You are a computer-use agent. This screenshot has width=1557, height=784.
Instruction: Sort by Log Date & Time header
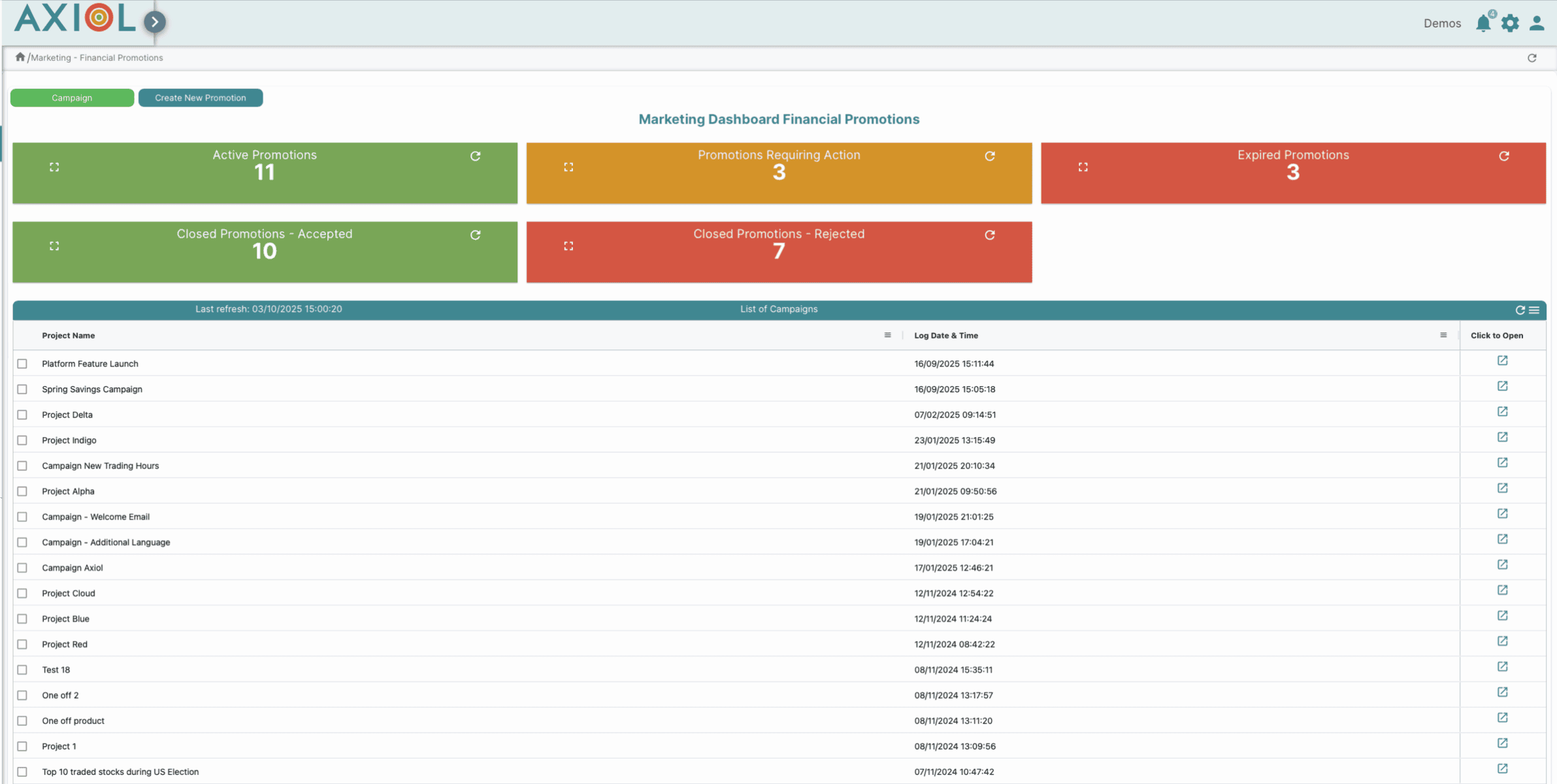[946, 335]
